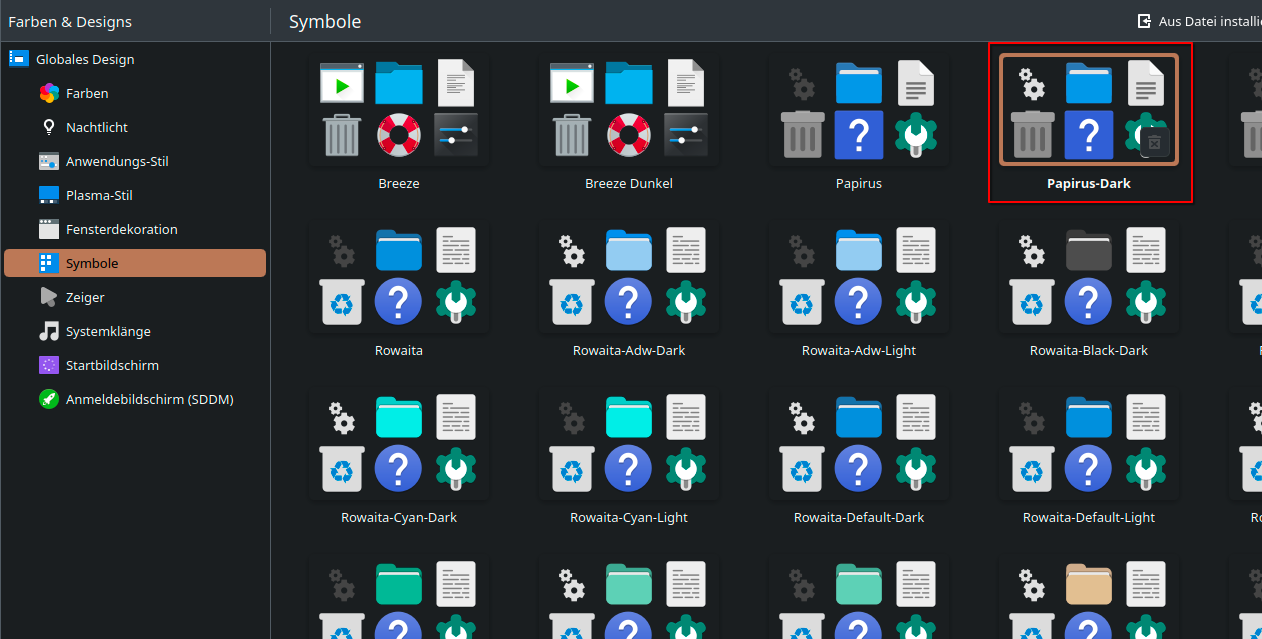
Task: Pick the Rowaita-Black-Dark theme
Action: 1089,276
